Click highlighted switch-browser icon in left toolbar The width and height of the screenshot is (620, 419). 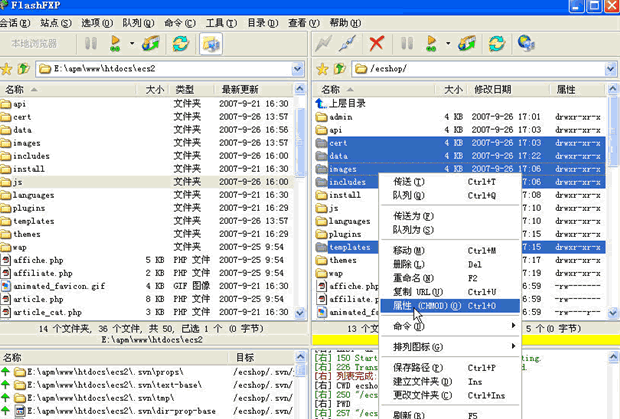[x=210, y=43]
